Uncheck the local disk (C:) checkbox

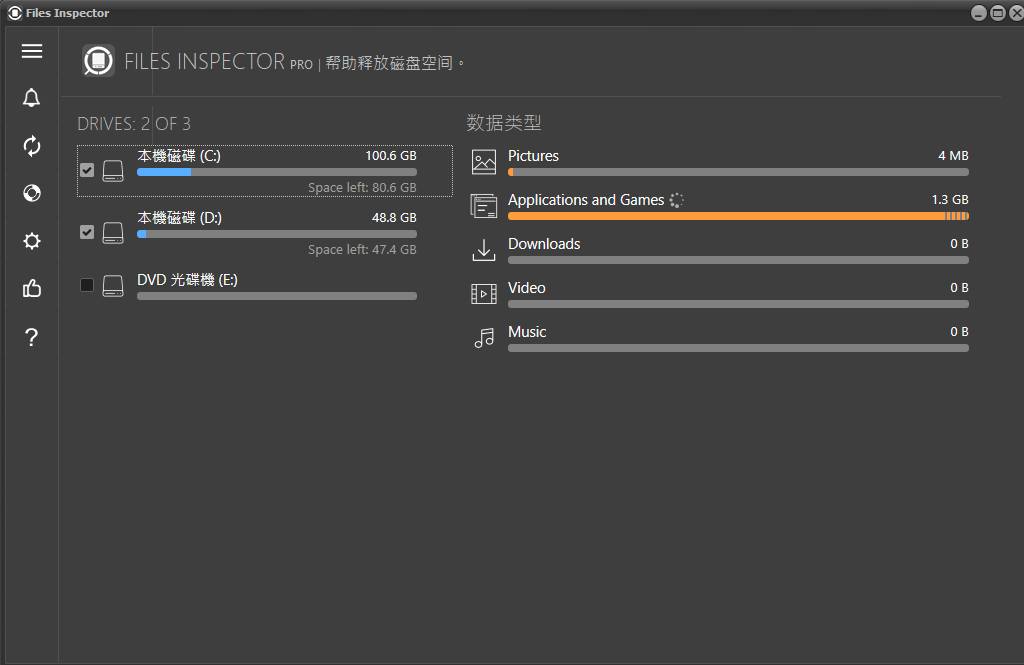pyautogui.click(x=87, y=171)
